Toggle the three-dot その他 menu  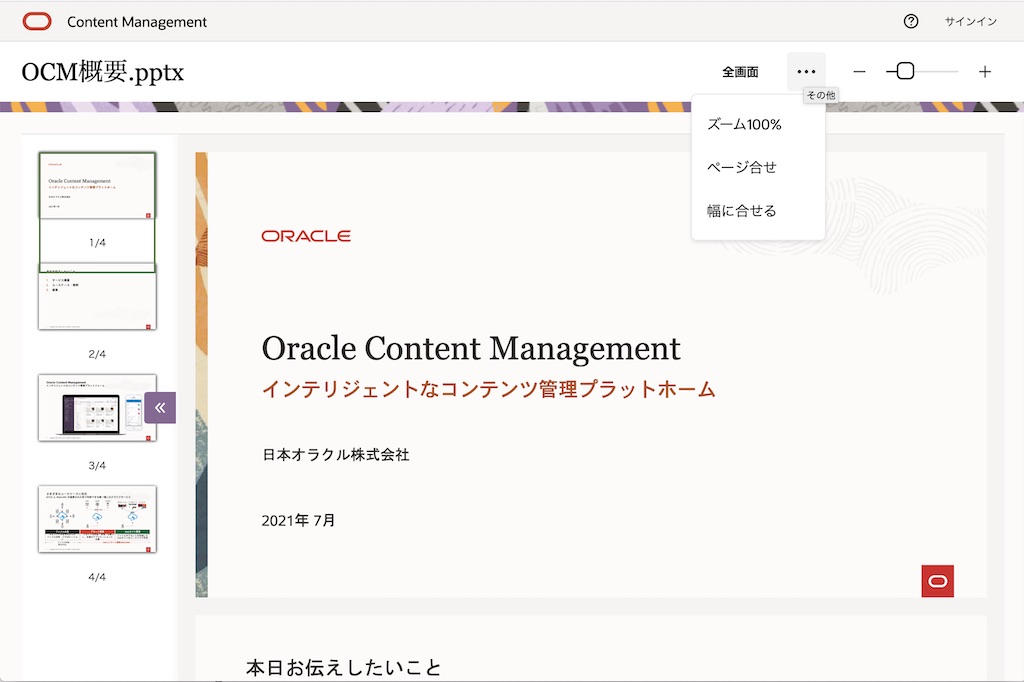806,72
